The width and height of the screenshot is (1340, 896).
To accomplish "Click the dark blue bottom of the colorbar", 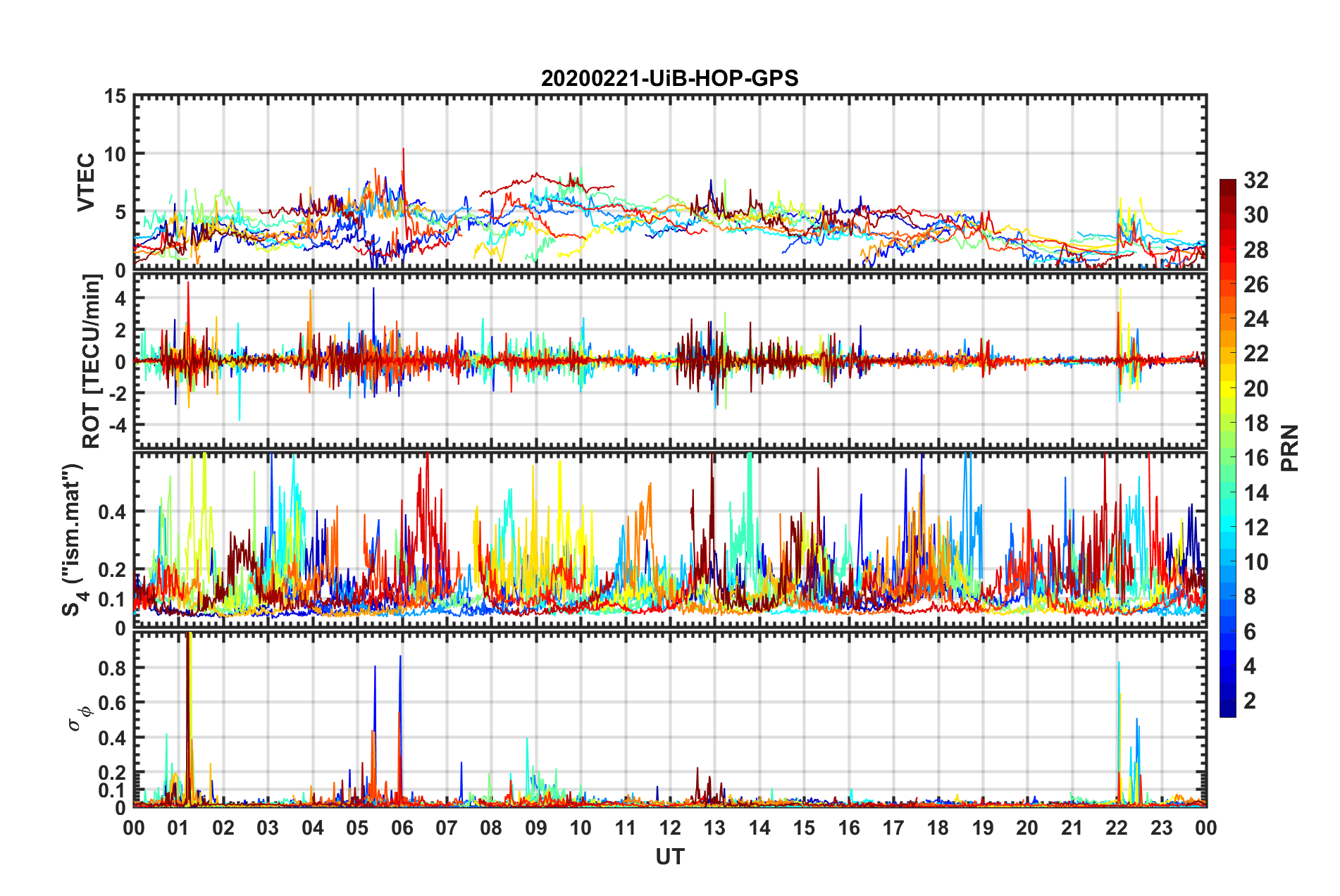I will click(x=1227, y=711).
